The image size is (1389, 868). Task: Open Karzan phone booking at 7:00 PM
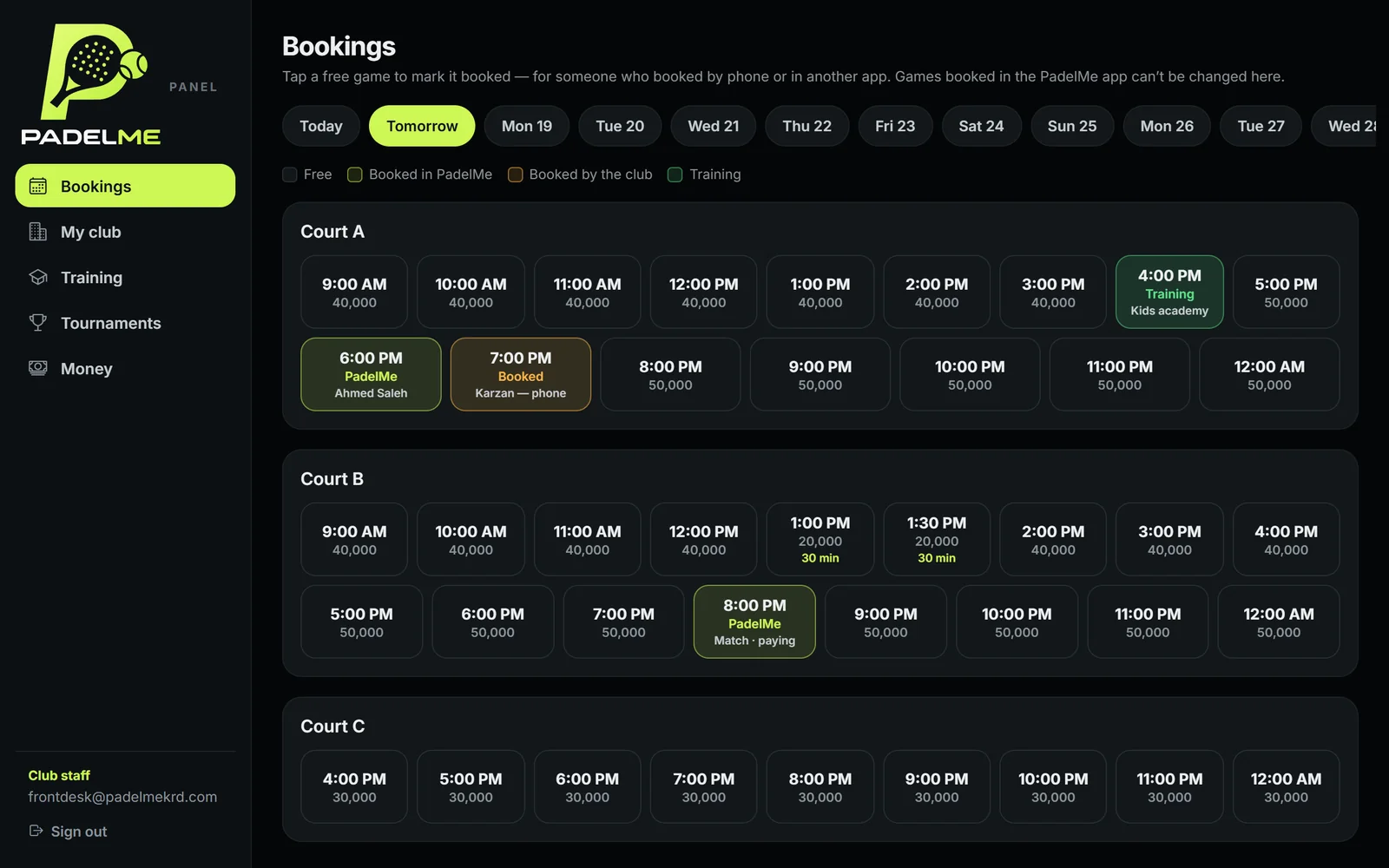(521, 374)
